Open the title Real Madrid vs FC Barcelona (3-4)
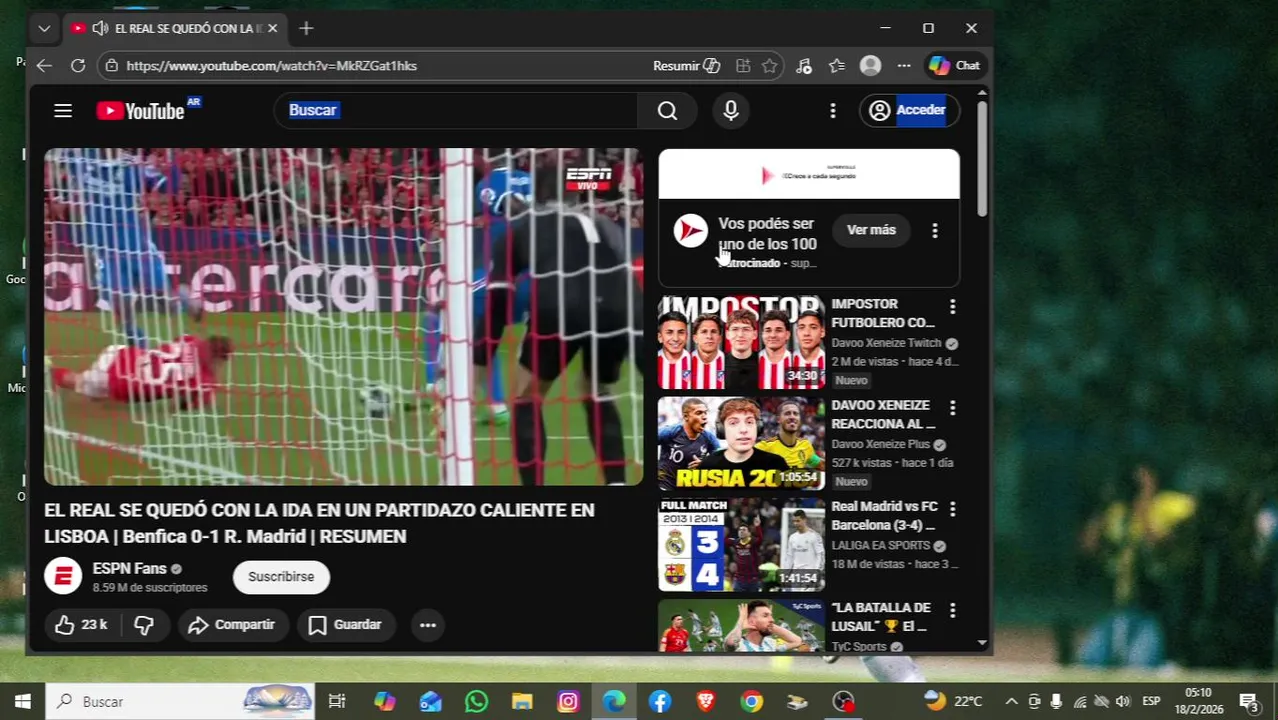This screenshot has height=720, width=1278. [x=884, y=515]
